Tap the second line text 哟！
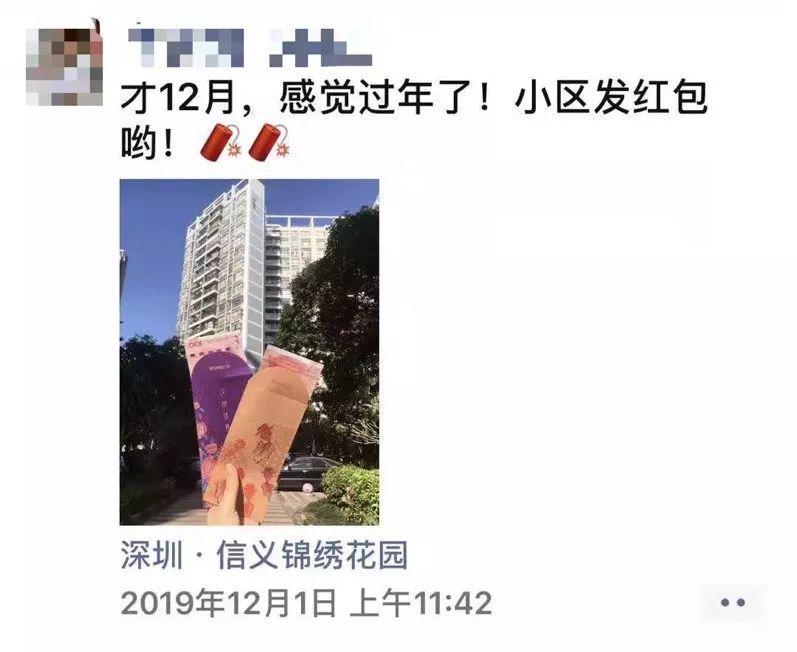The image size is (797, 652). click(x=148, y=143)
